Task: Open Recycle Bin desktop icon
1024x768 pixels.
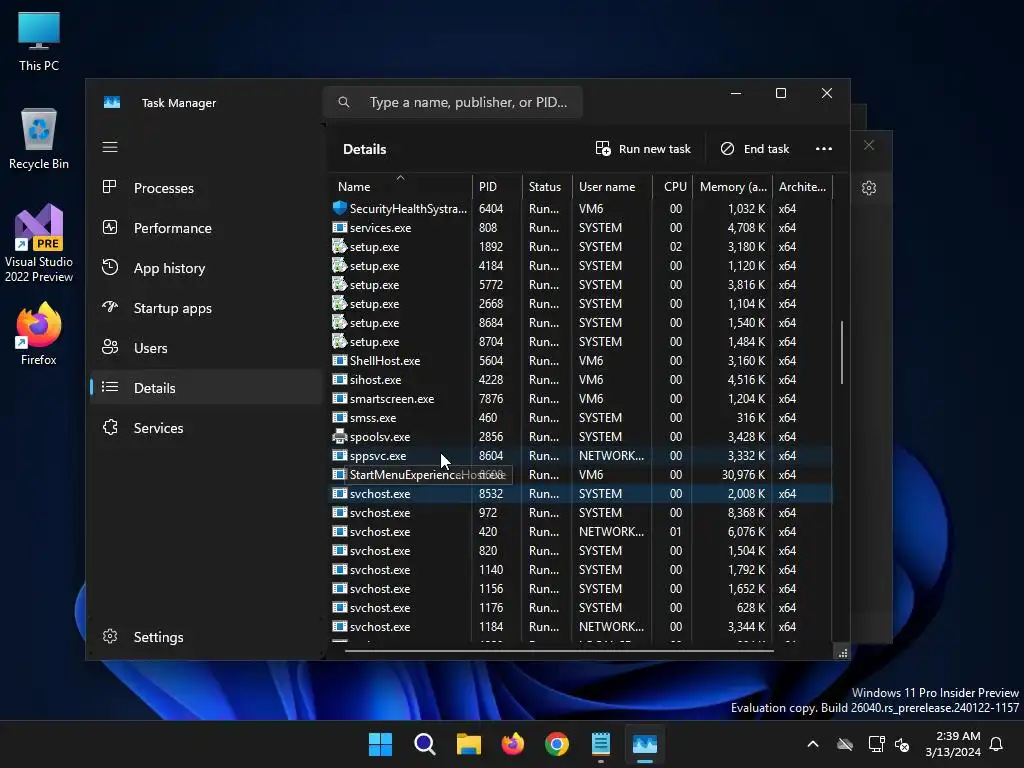Action: [x=39, y=139]
